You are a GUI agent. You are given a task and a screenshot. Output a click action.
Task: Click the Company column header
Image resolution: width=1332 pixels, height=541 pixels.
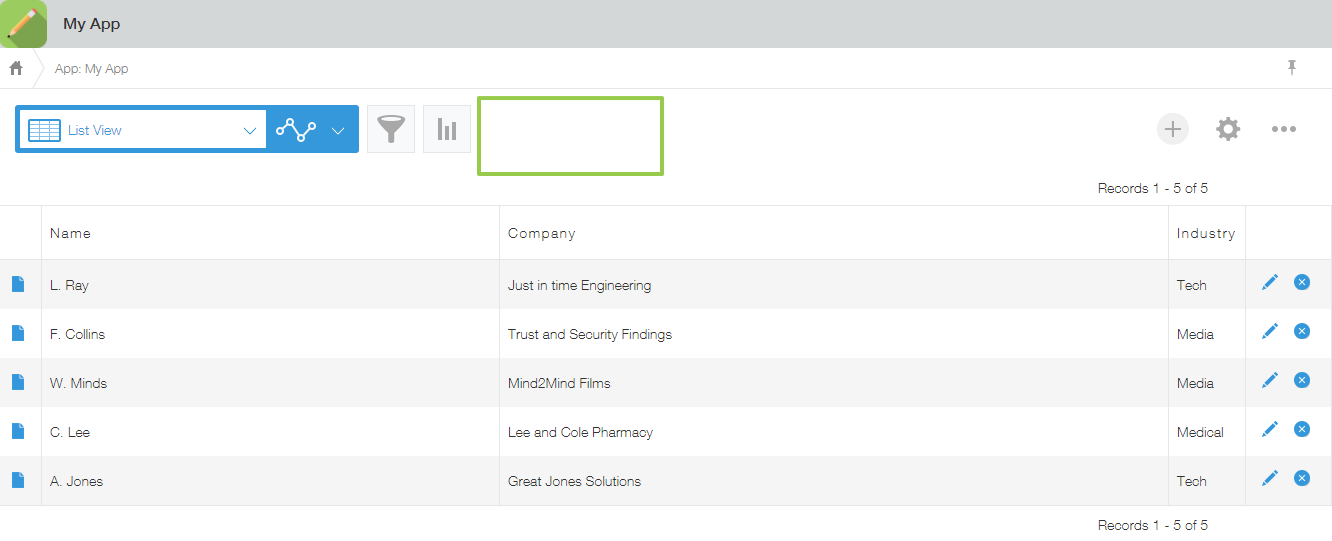[x=541, y=233]
